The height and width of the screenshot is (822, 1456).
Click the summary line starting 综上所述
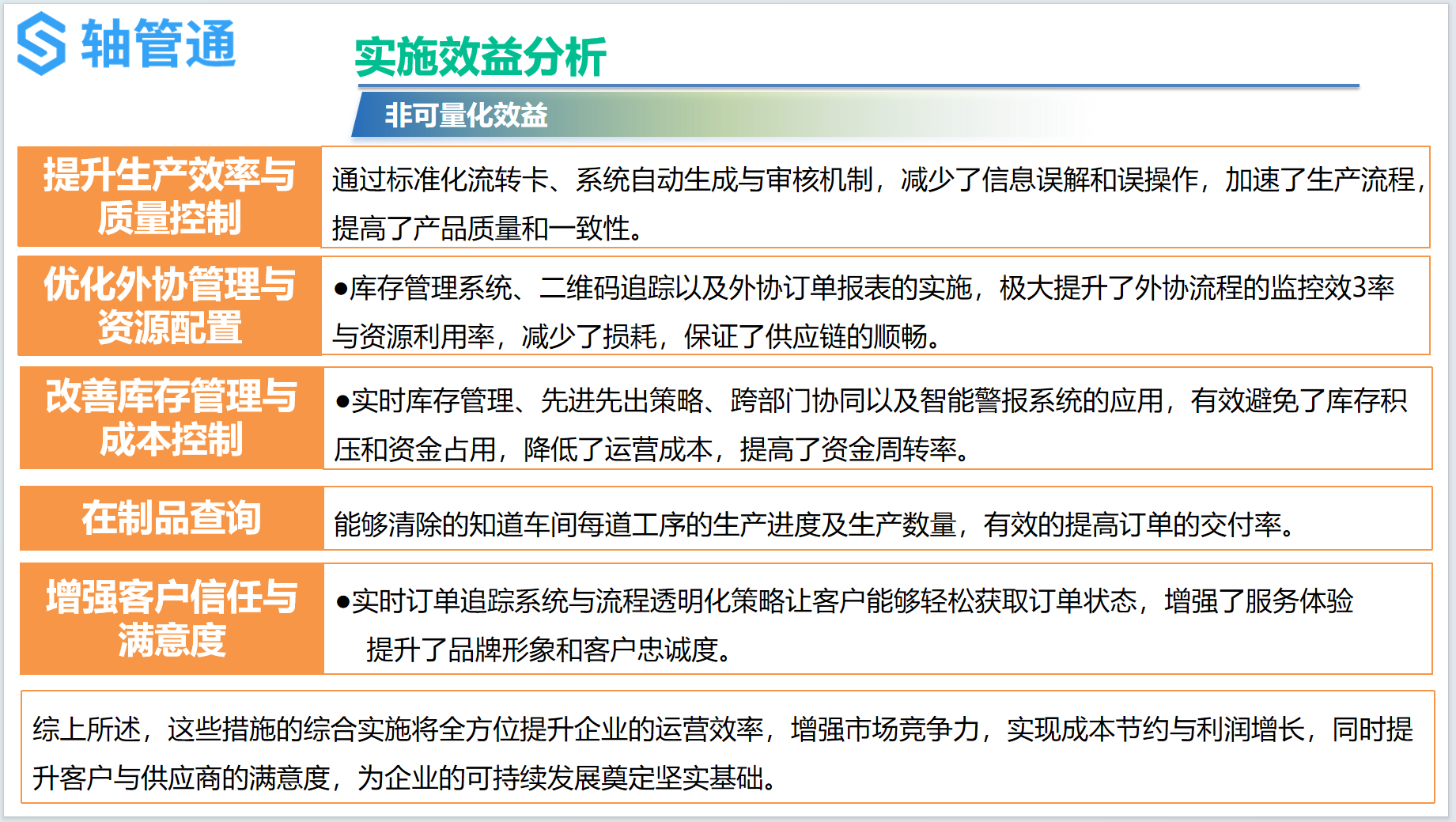pos(722,729)
